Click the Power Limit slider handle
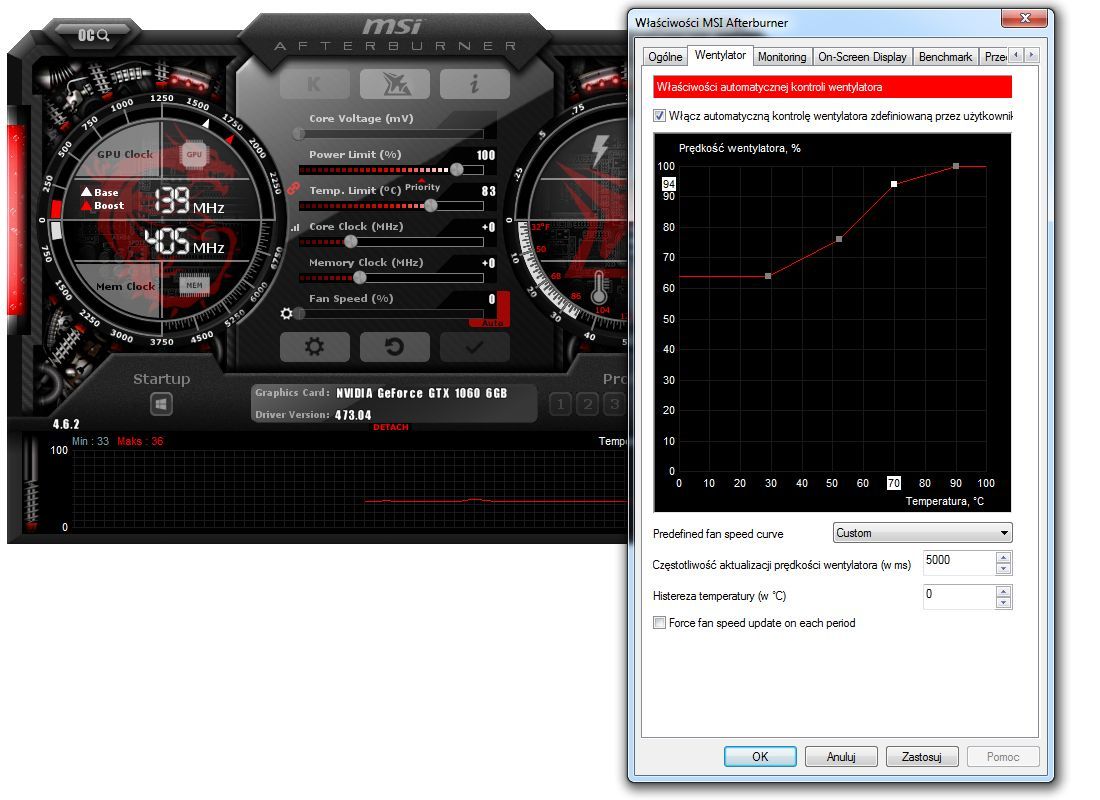 tap(457, 169)
